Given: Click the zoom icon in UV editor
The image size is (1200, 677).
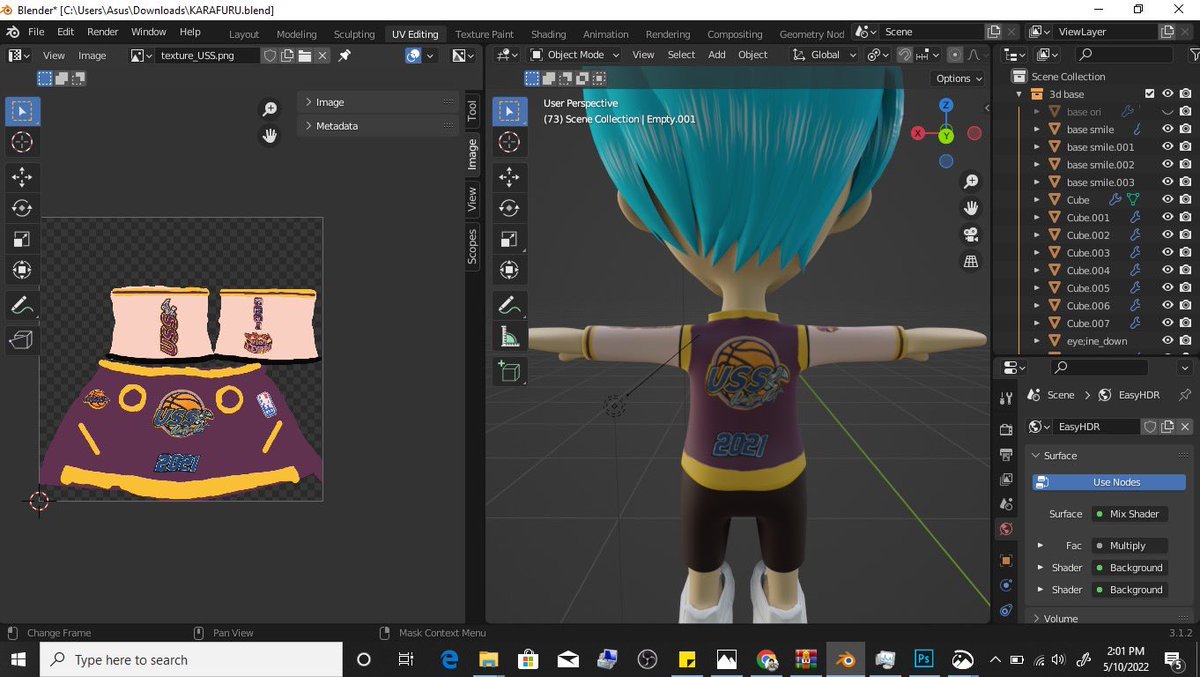Looking at the screenshot, I should click(270, 109).
